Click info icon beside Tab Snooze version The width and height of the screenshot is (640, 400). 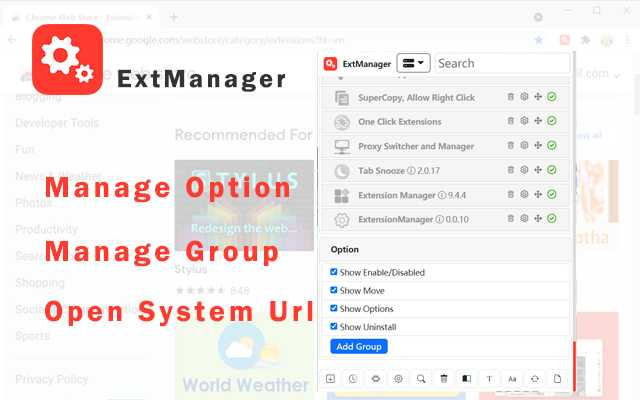(x=411, y=171)
